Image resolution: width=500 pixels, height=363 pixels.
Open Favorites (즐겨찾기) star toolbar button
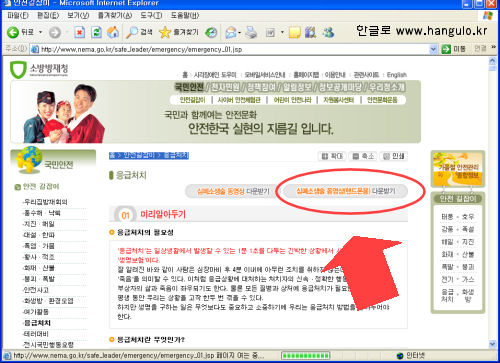[x=178, y=32]
